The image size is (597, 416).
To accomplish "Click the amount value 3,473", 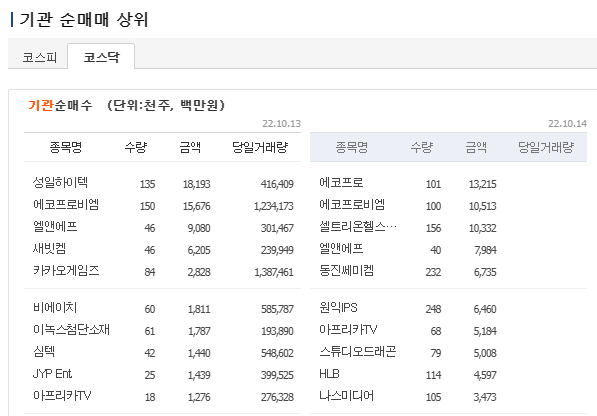I will tap(485, 397).
